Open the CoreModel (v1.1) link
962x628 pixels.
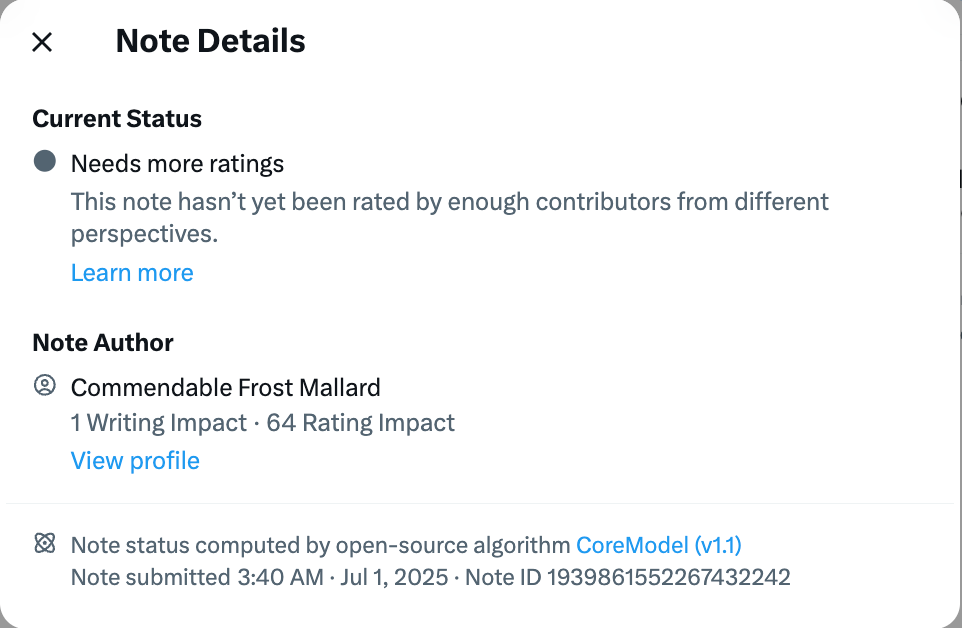coord(659,545)
